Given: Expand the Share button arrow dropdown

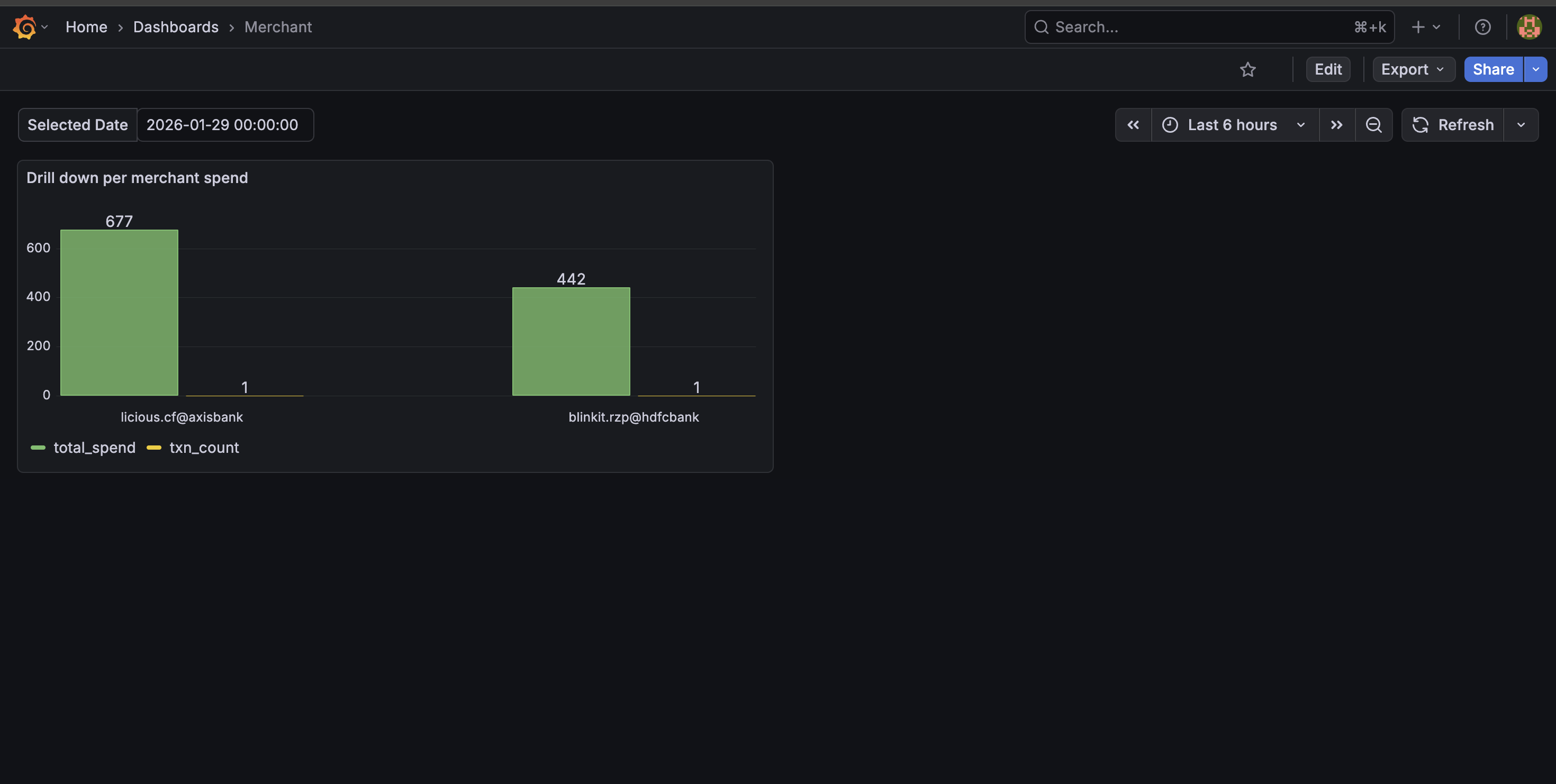Looking at the screenshot, I should (1535, 69).
